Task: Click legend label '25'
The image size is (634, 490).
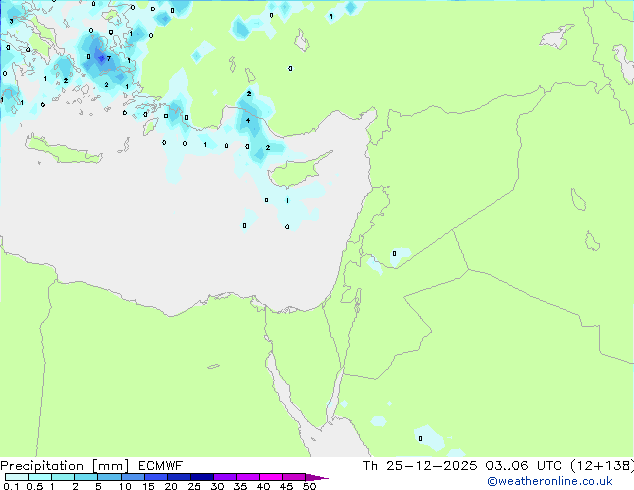Action: point(194,486)
